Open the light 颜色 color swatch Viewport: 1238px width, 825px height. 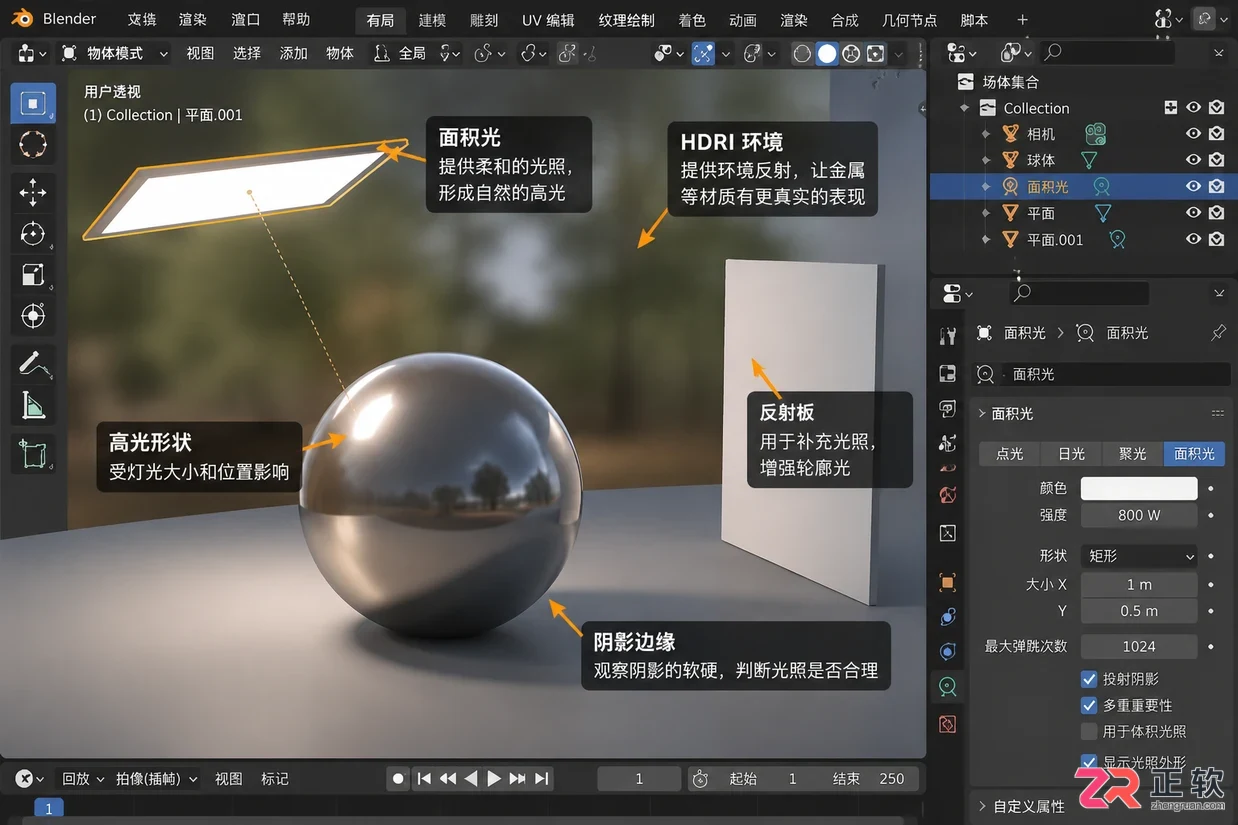point(1139,488)
